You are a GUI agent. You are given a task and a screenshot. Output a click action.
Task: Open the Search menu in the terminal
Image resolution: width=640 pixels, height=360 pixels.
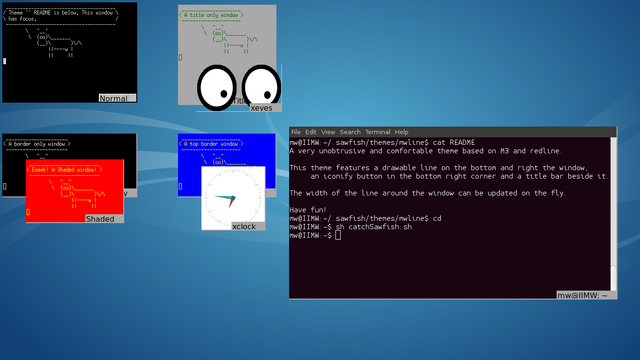pyautogui.click(x=350, y=132)
